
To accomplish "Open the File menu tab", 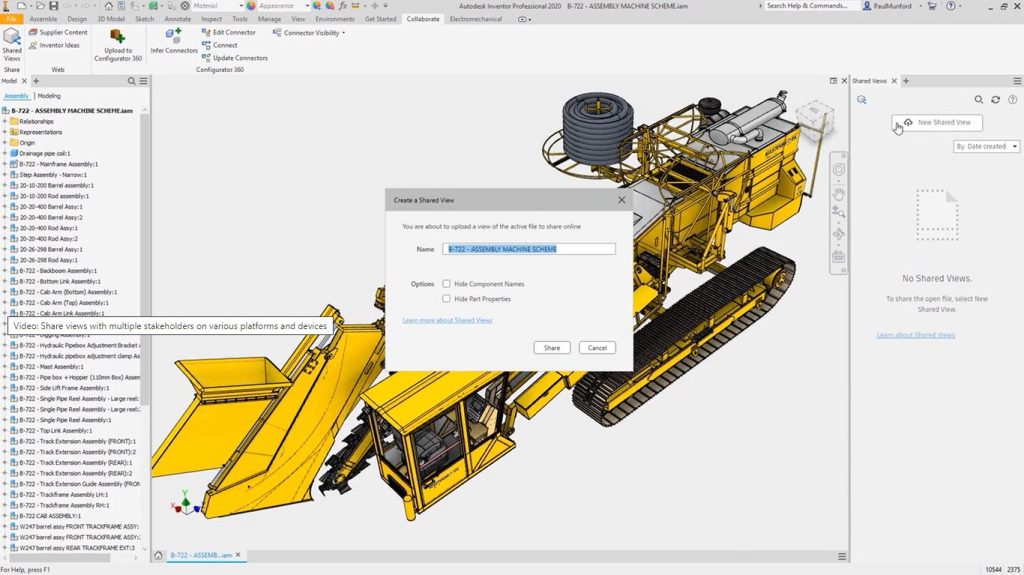I will 11,19.
